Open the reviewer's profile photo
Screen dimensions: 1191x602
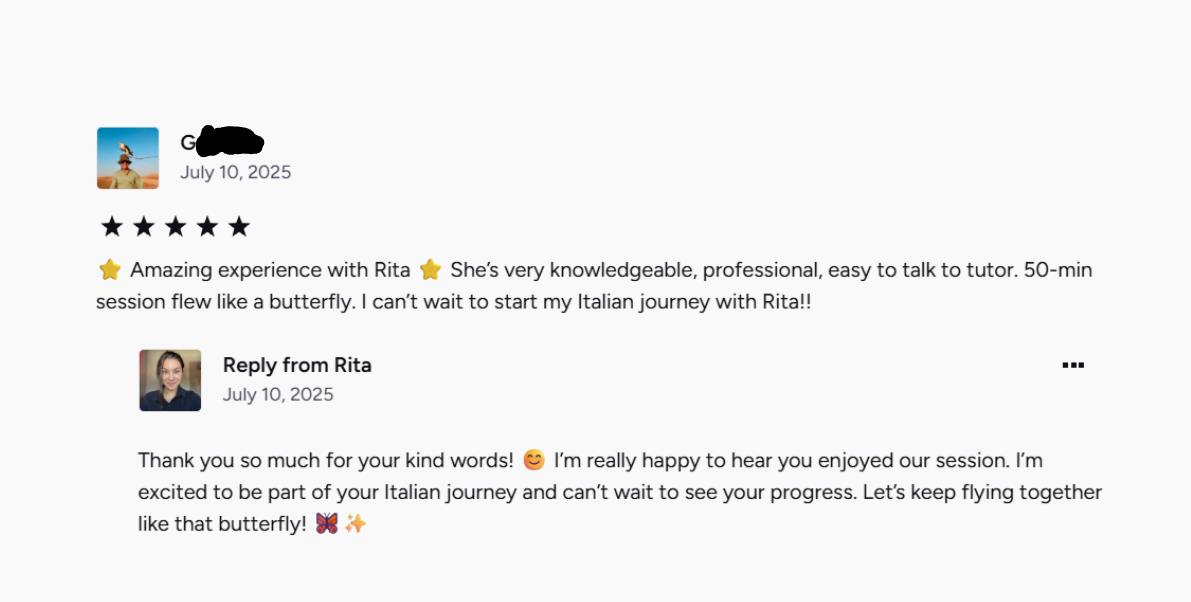128,158
